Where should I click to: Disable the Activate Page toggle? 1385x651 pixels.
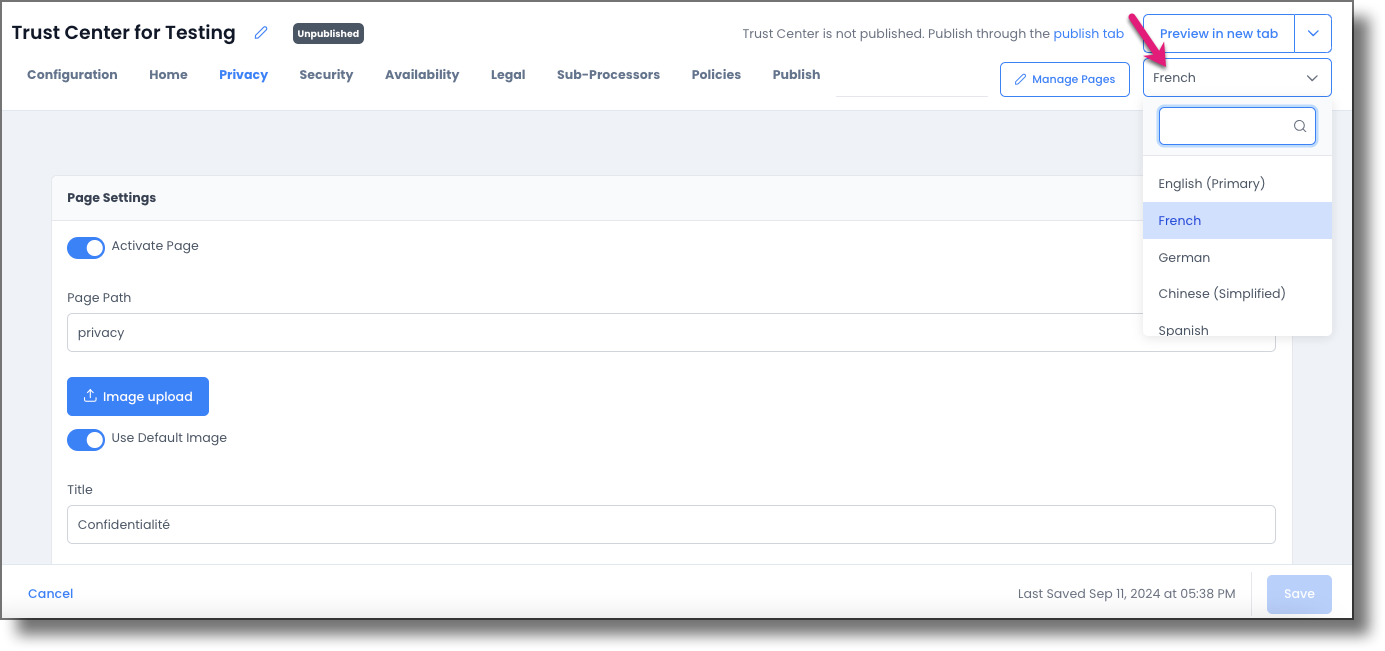coord(86,247)
